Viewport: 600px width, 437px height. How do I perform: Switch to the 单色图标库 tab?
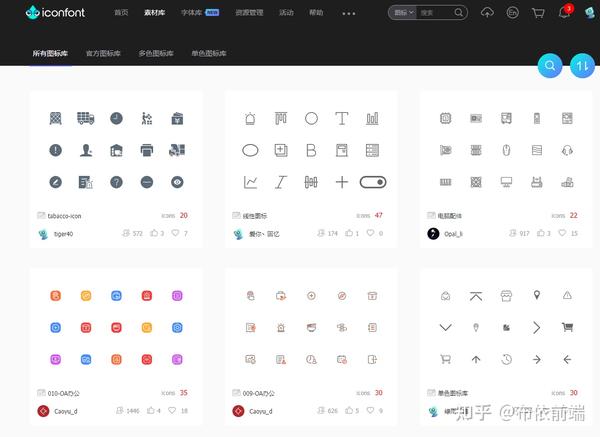coord(209,53)
